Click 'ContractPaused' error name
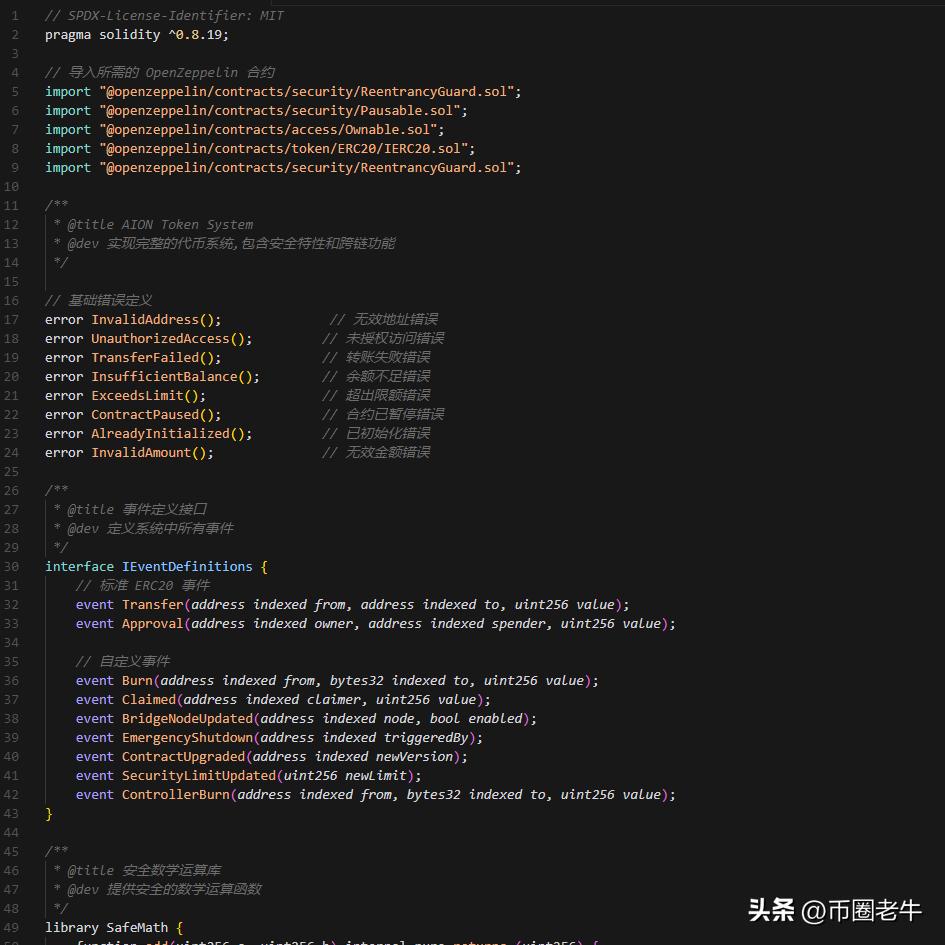 coord(145,415)
